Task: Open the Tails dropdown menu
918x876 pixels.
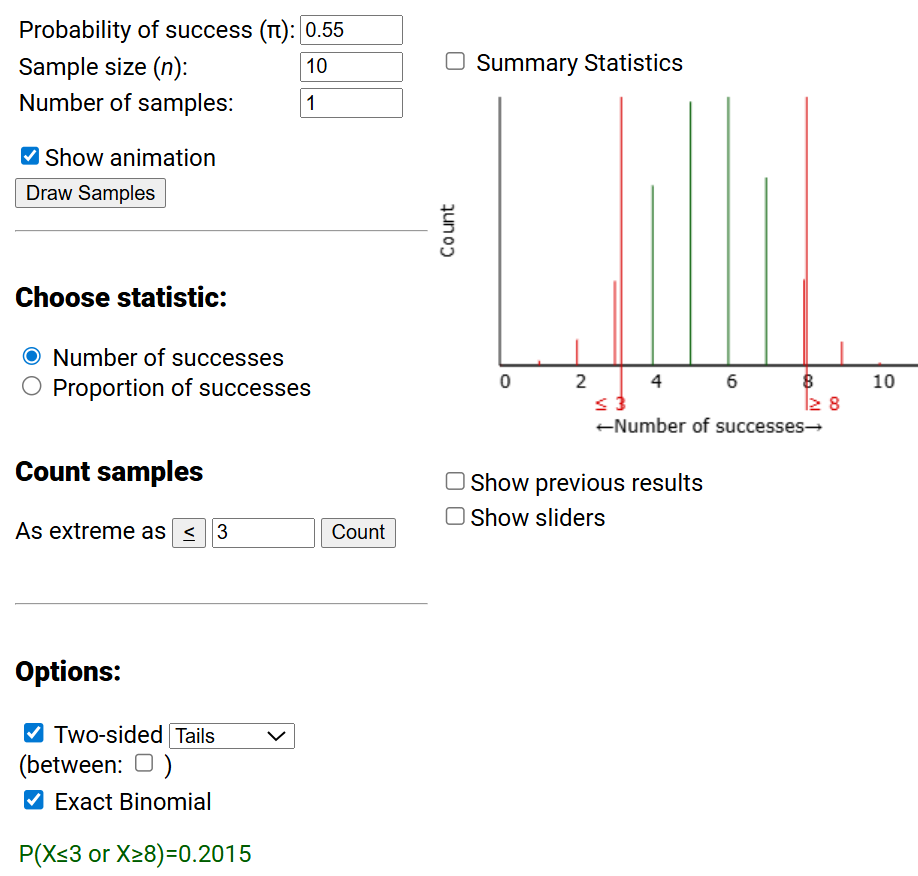Action: point(231,735)
